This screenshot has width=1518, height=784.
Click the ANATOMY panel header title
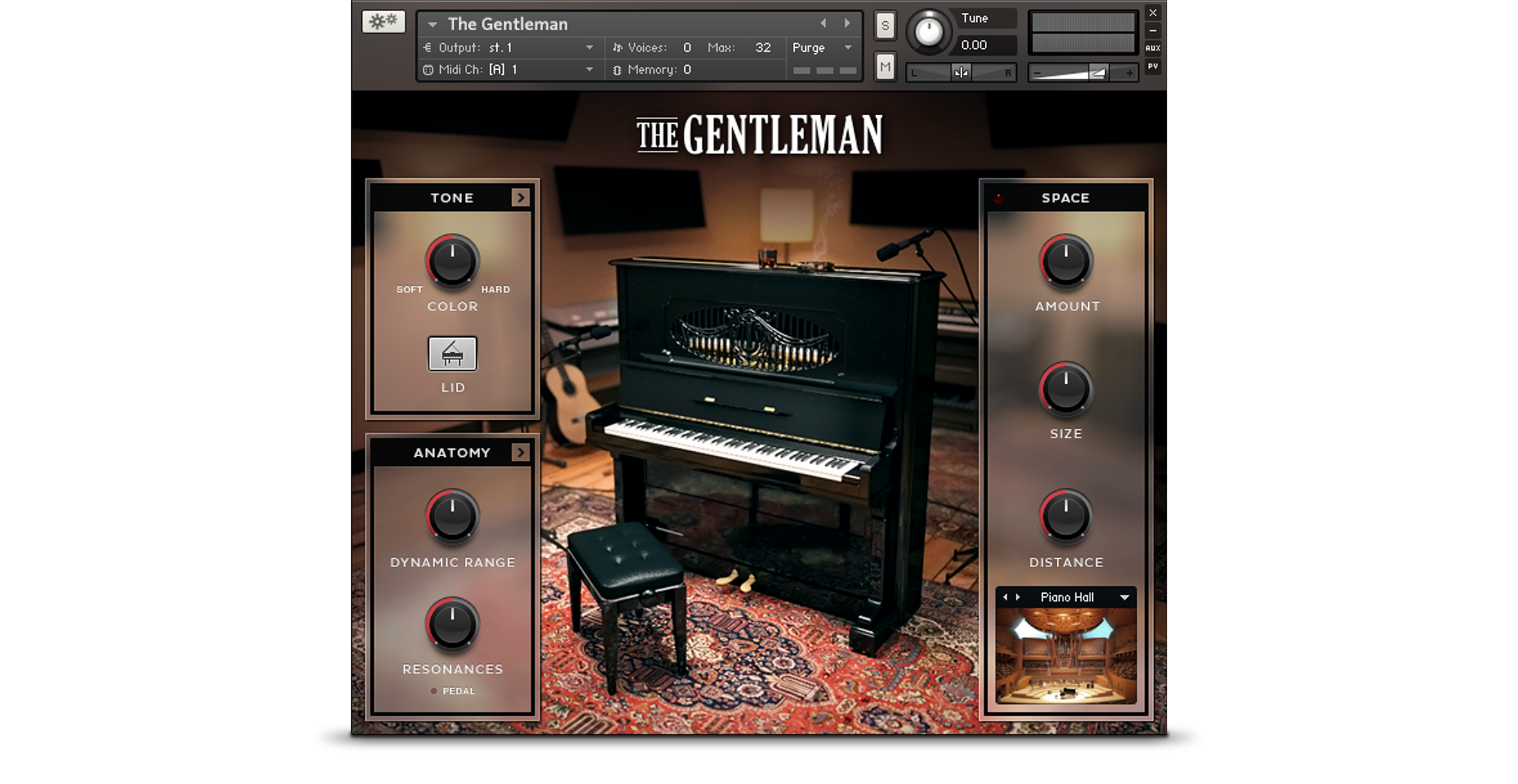452,453
